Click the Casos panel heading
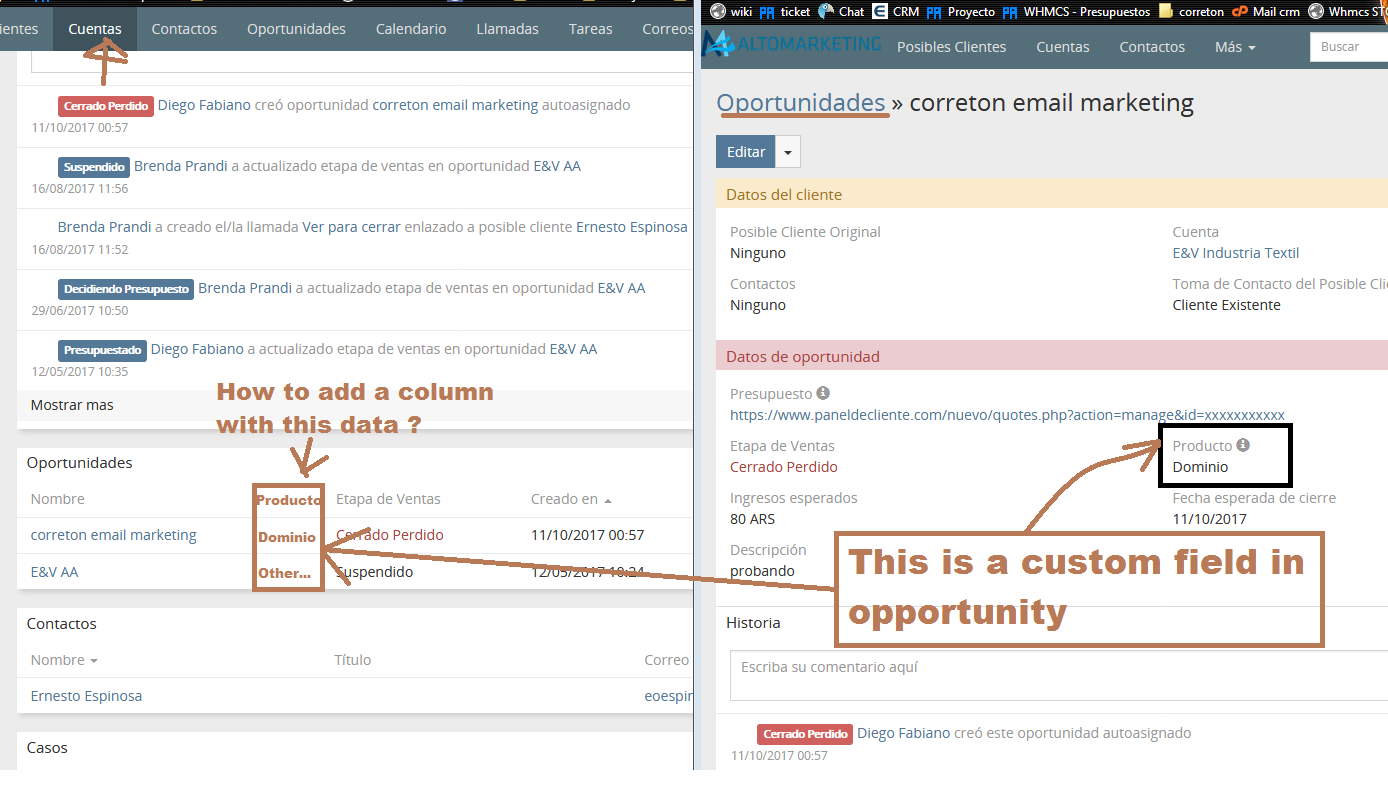This screenshot has height=802, width=1388. 47,748
